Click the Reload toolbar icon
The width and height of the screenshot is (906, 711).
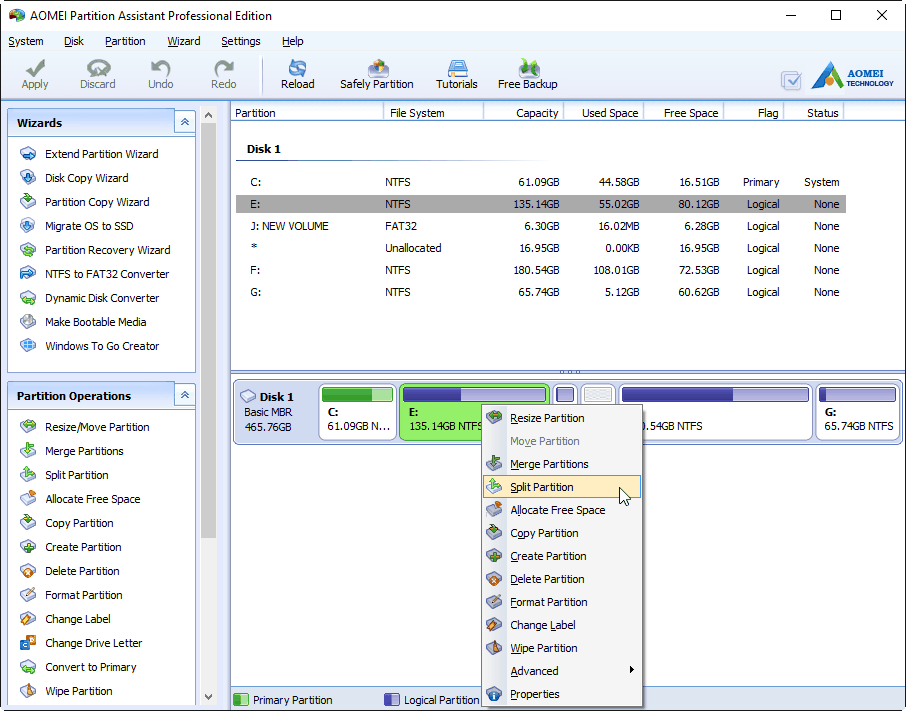coord(298,68)
